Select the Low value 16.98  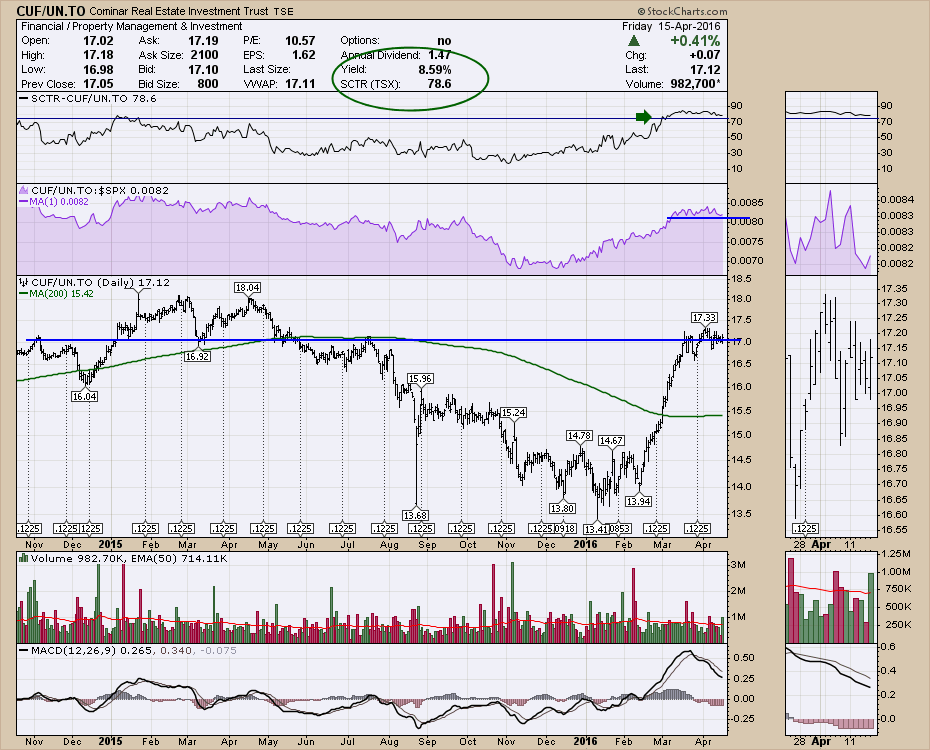pos(98,69)
